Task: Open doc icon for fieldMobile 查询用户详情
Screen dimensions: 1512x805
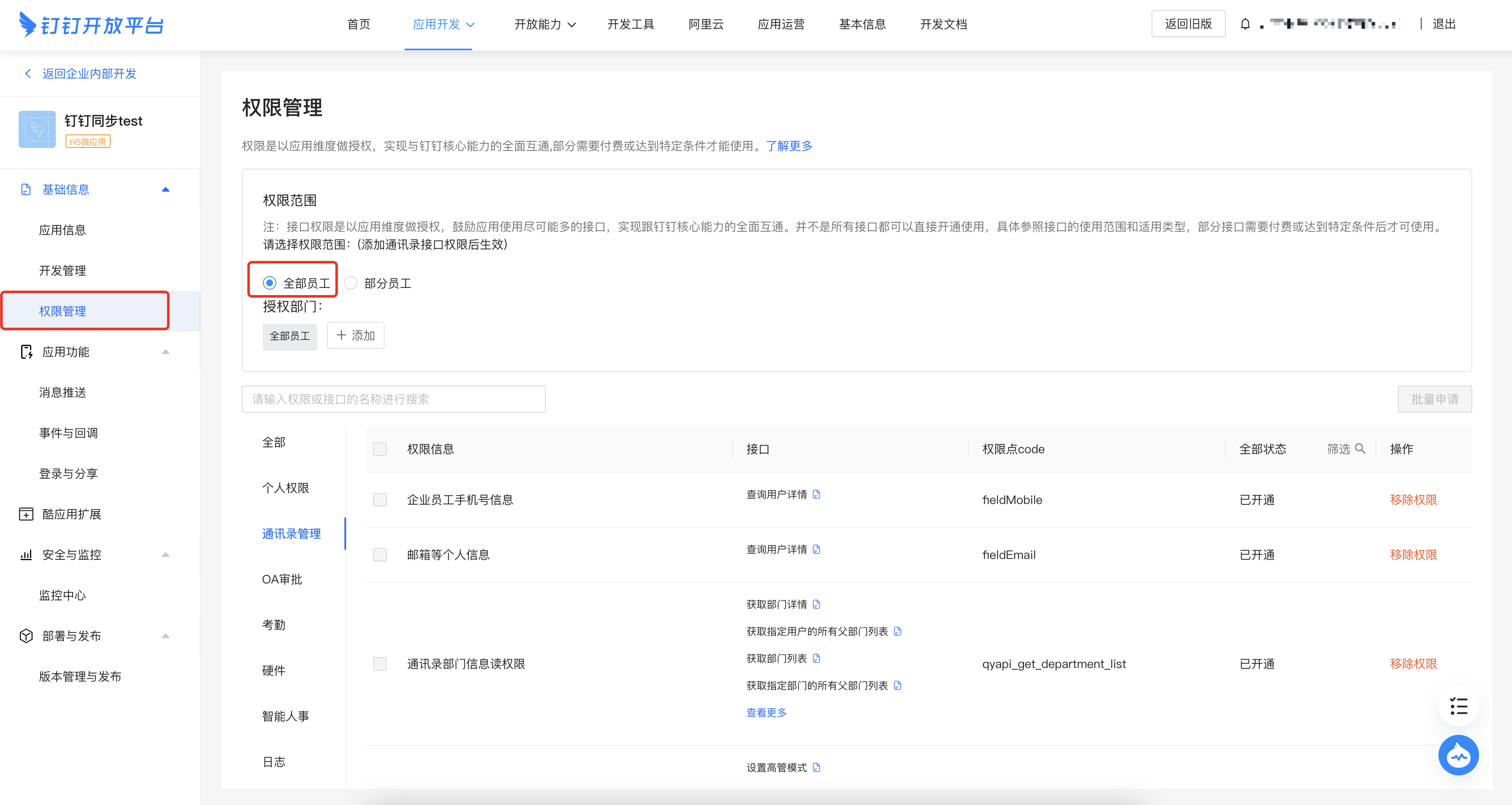Action: (816, 494)
